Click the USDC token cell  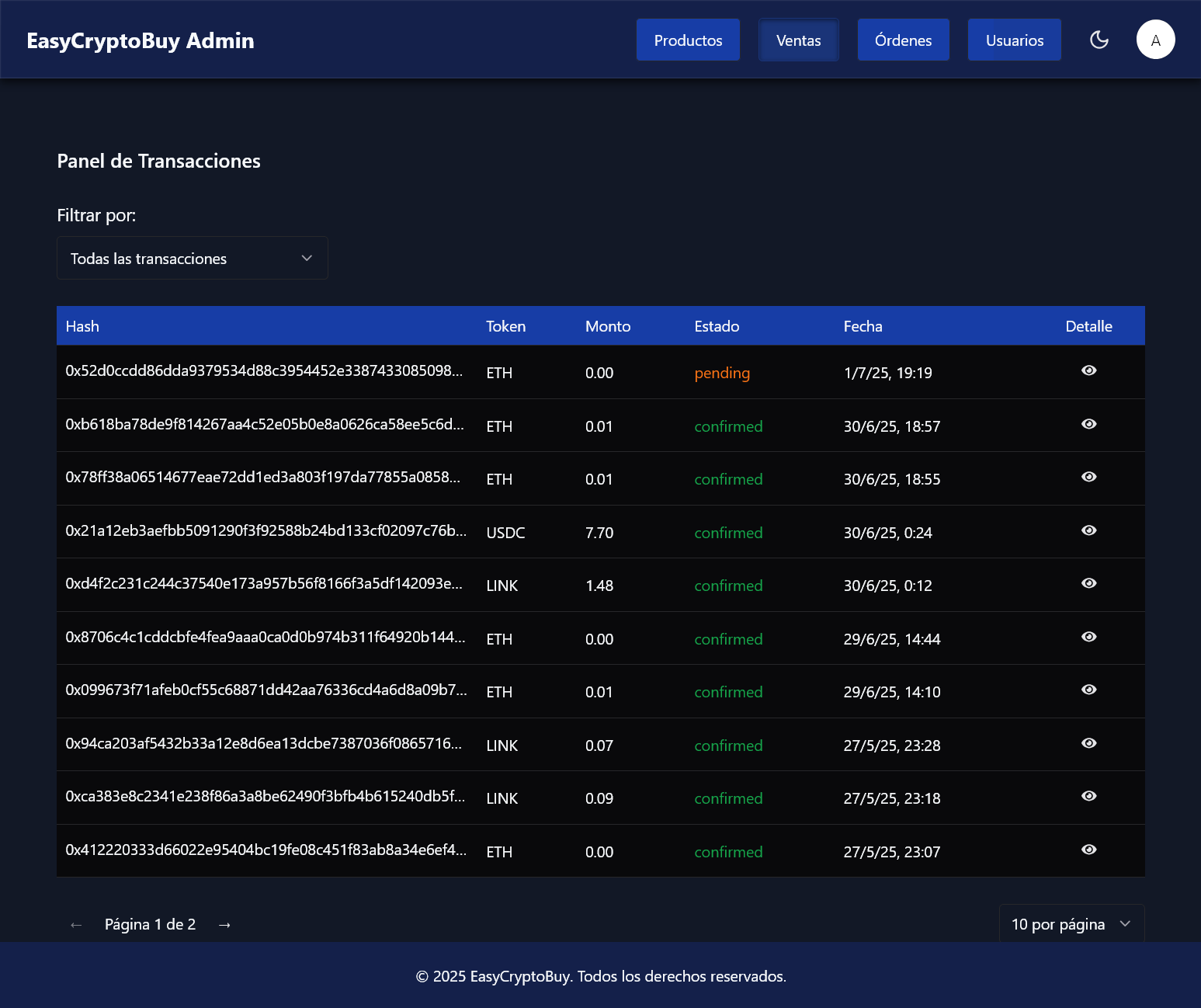(505, 533)
